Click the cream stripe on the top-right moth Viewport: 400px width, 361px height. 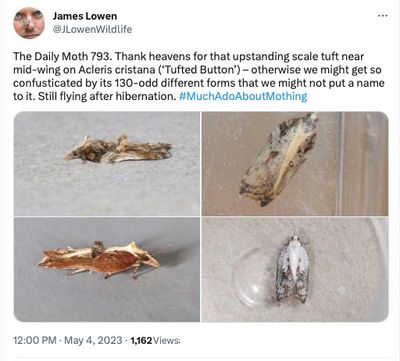[x=292, y=157]
